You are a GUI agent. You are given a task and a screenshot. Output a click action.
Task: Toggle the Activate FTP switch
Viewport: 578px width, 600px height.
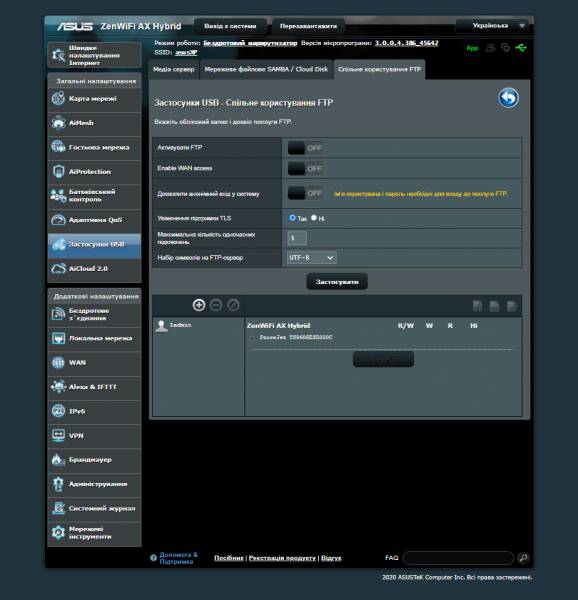pyautogui.click(x=305, y=148)
